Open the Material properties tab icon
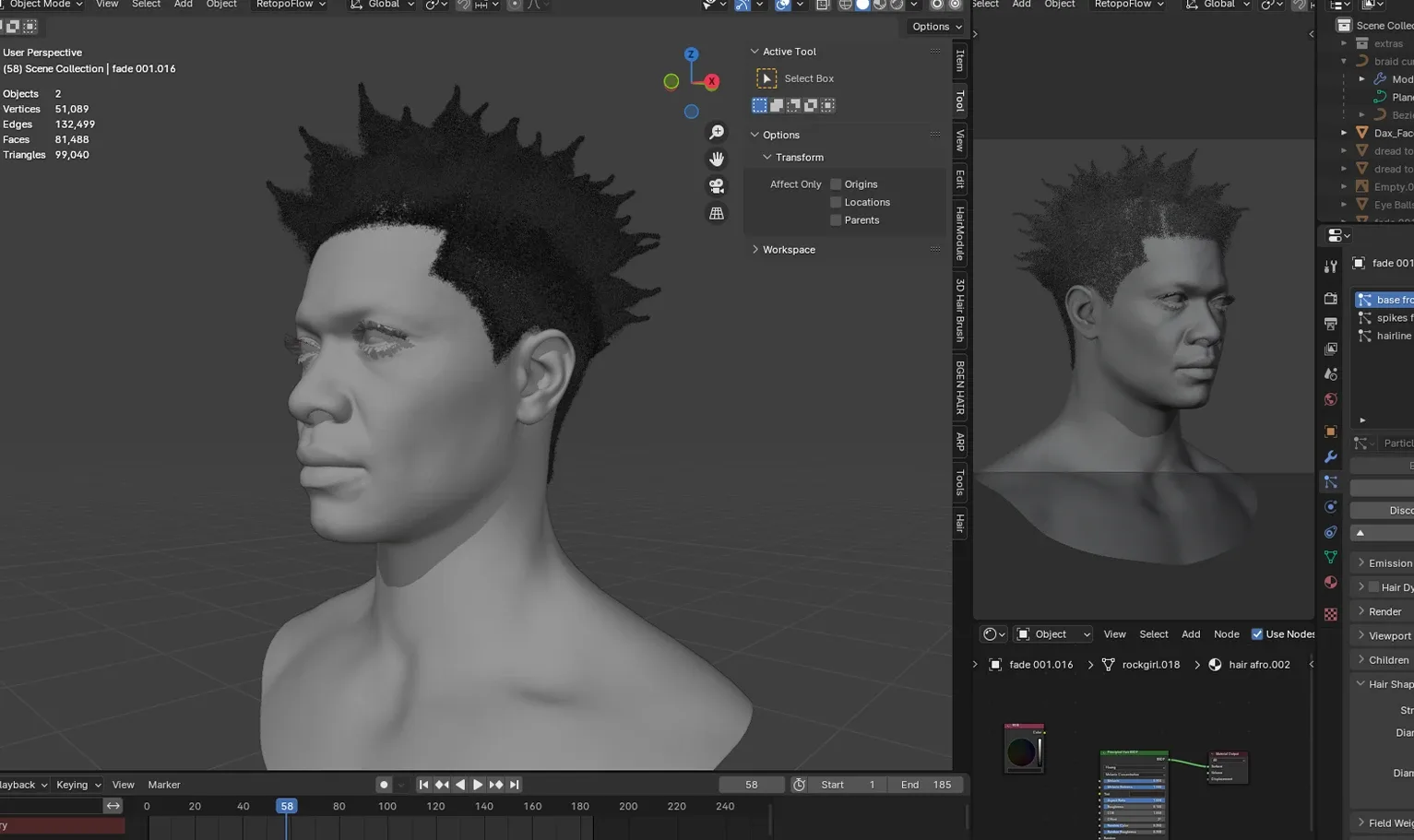The width and height of the screenshot is (1414, 840). point(1330,583)
